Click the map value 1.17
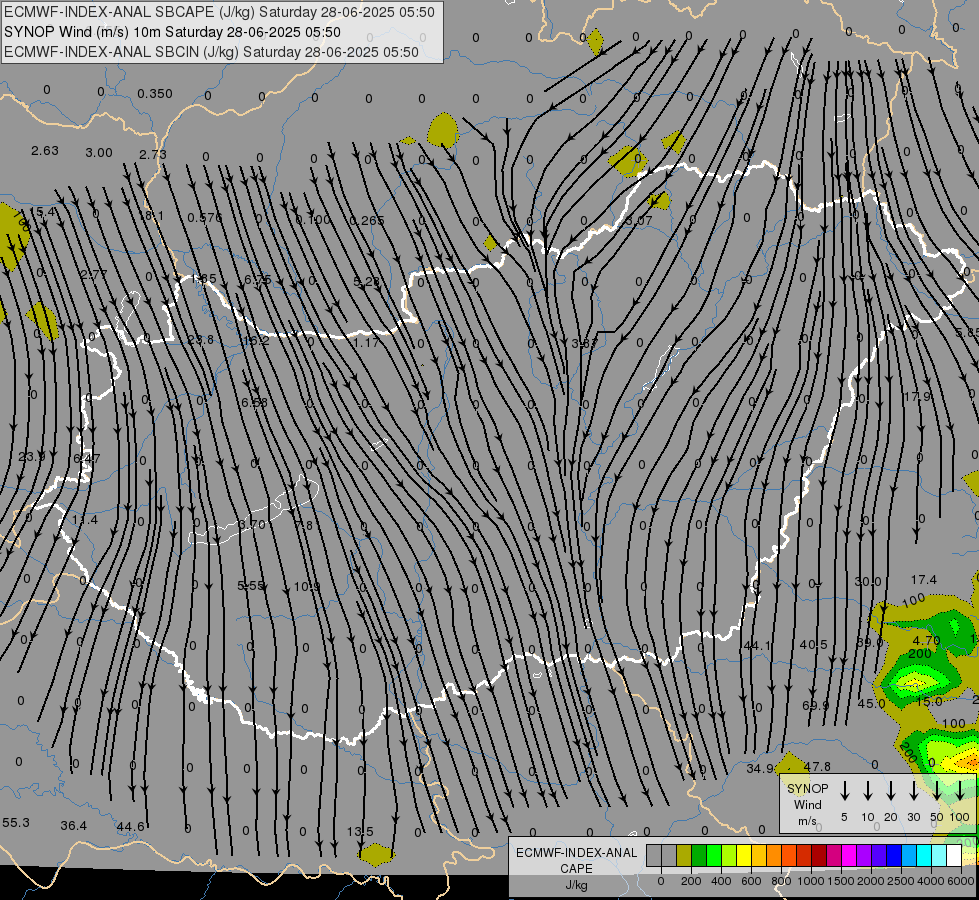Screen dimensions: 979x900 coord(366,342)
